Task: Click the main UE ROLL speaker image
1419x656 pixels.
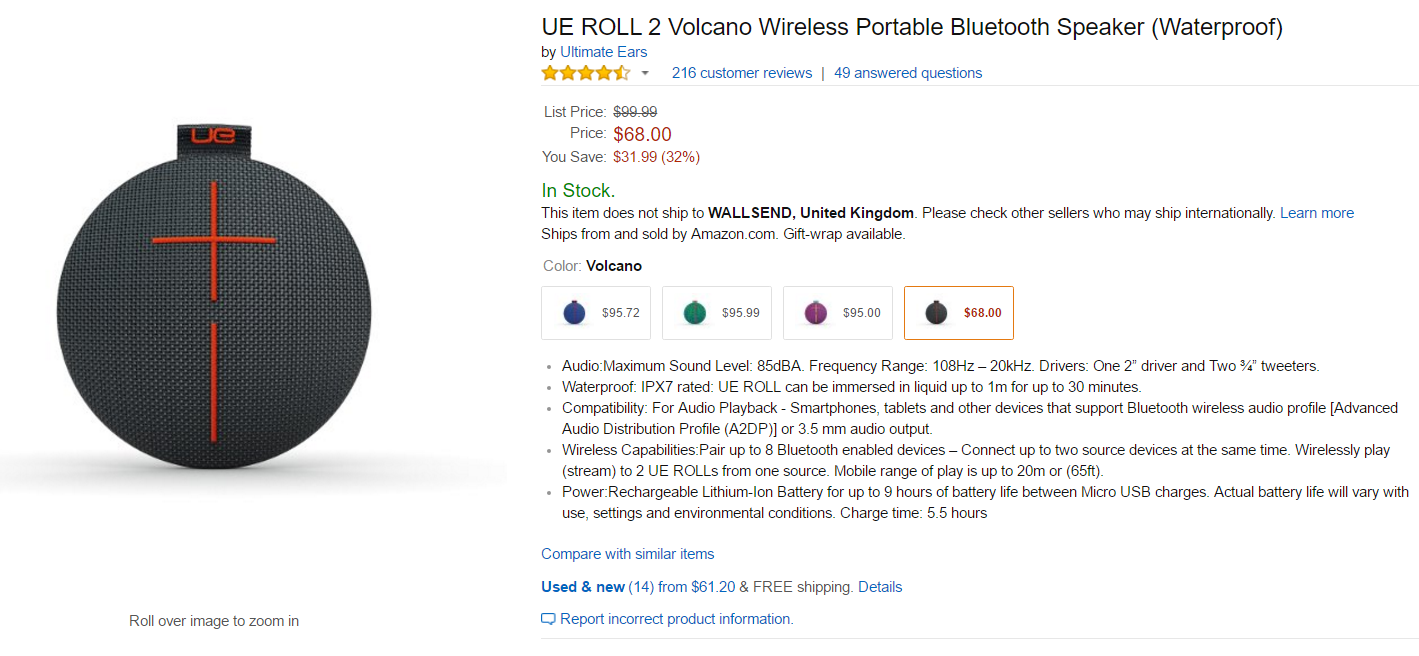Action: click(214, 300)
